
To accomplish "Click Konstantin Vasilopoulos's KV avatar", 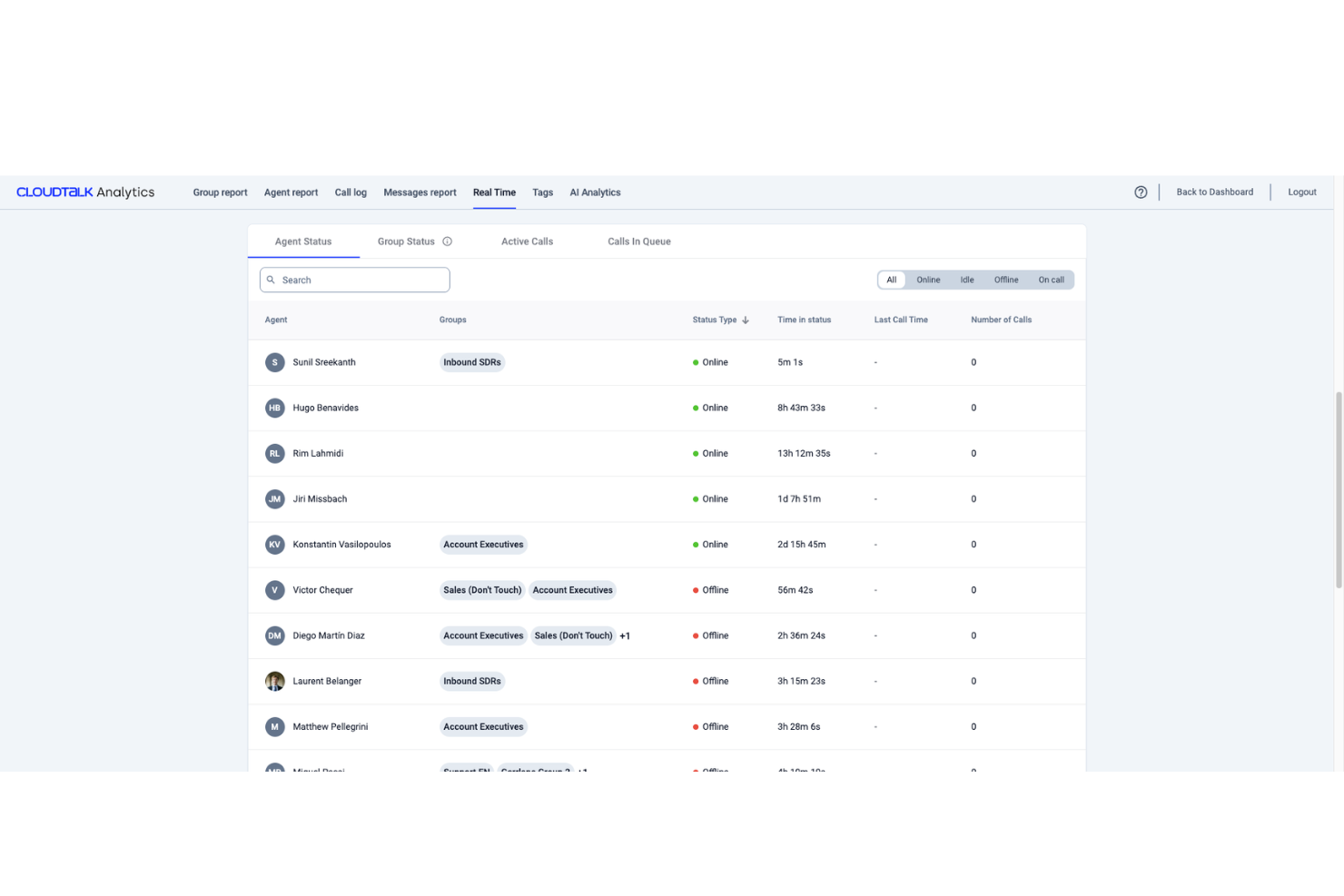I will coord(274,544).
